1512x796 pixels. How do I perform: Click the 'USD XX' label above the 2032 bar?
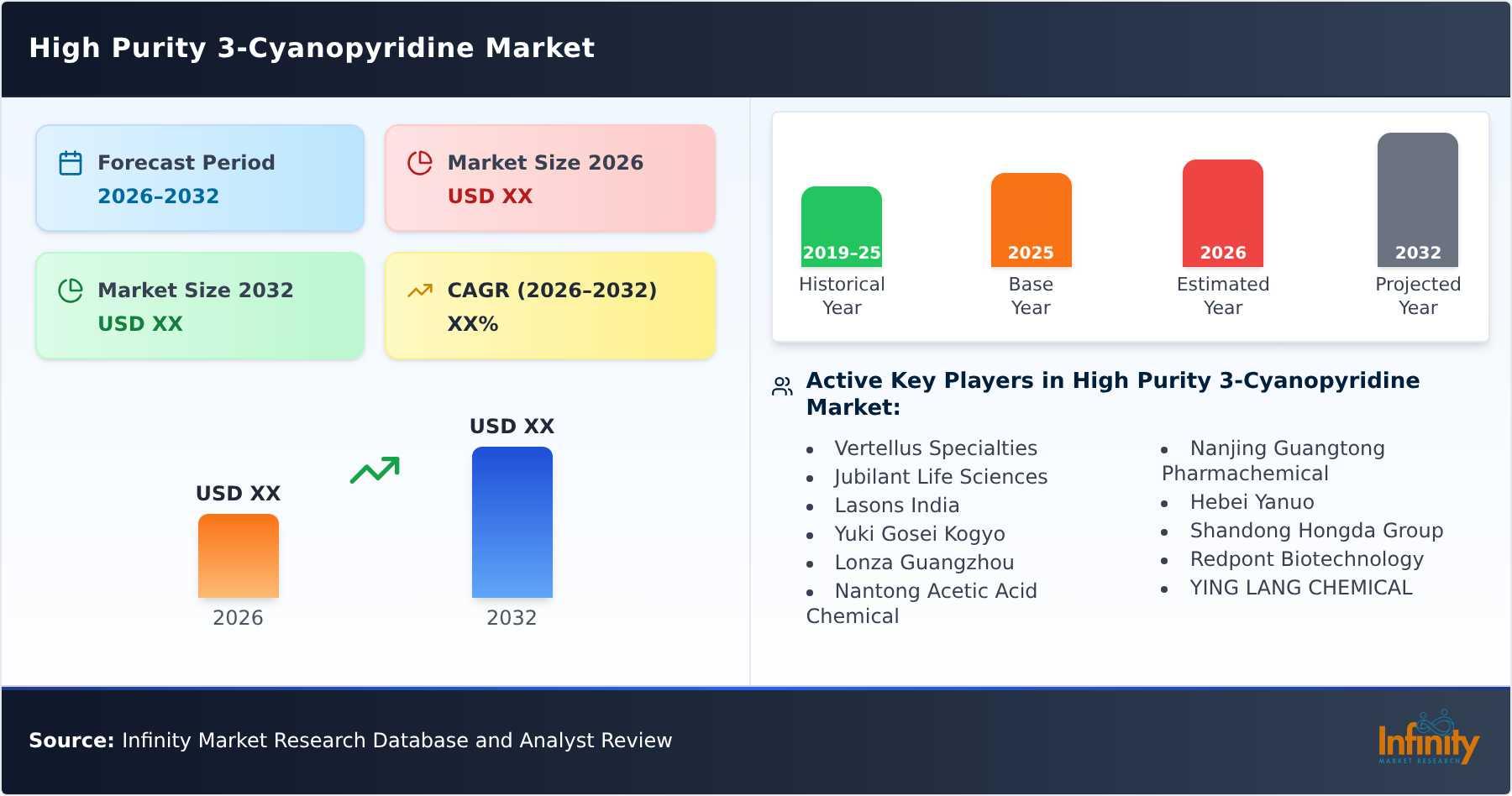pyautogui.click(x=512, y=427)
